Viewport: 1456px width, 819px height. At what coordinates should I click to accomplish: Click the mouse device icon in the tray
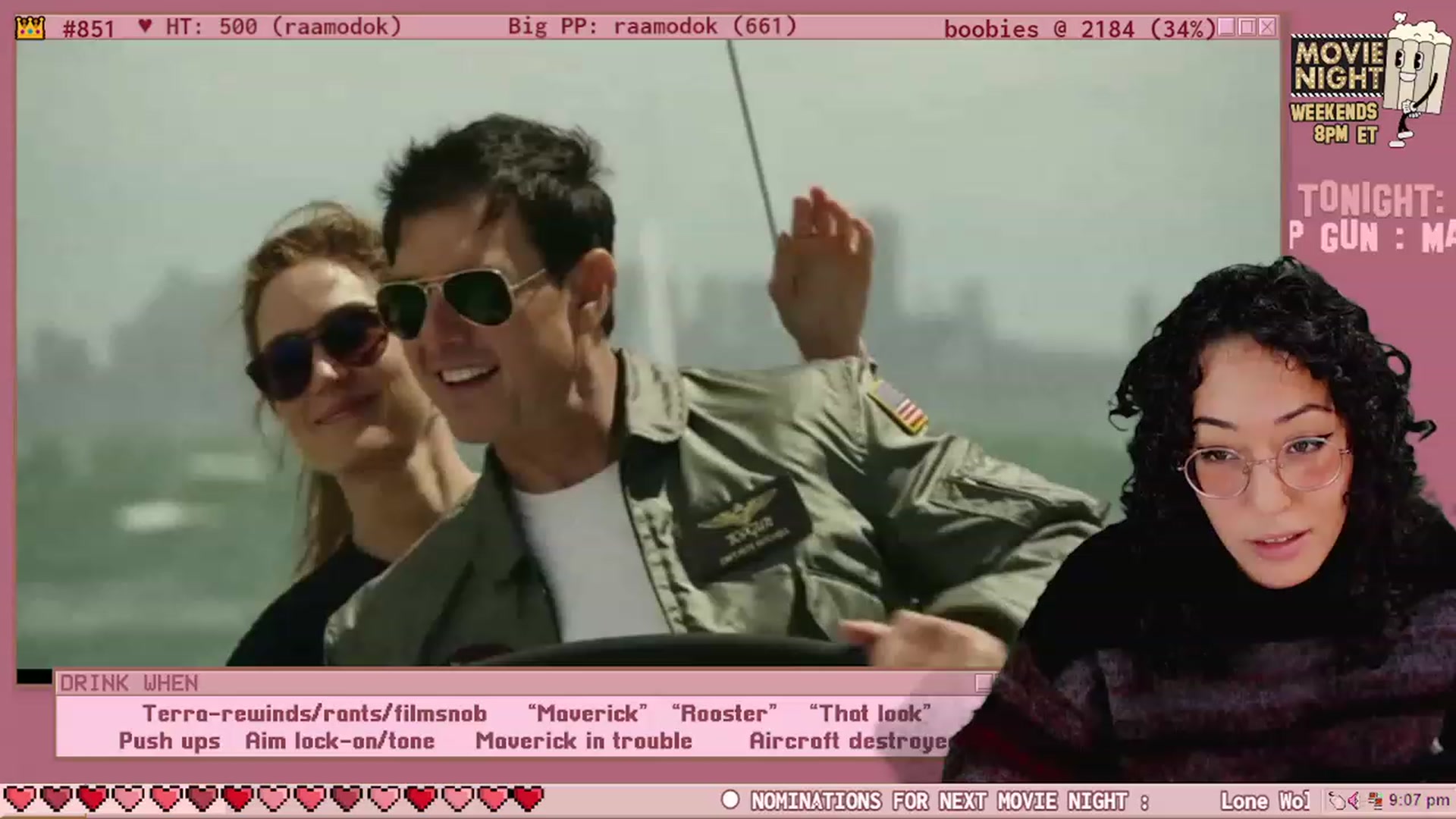click(x=1337, y=800)
